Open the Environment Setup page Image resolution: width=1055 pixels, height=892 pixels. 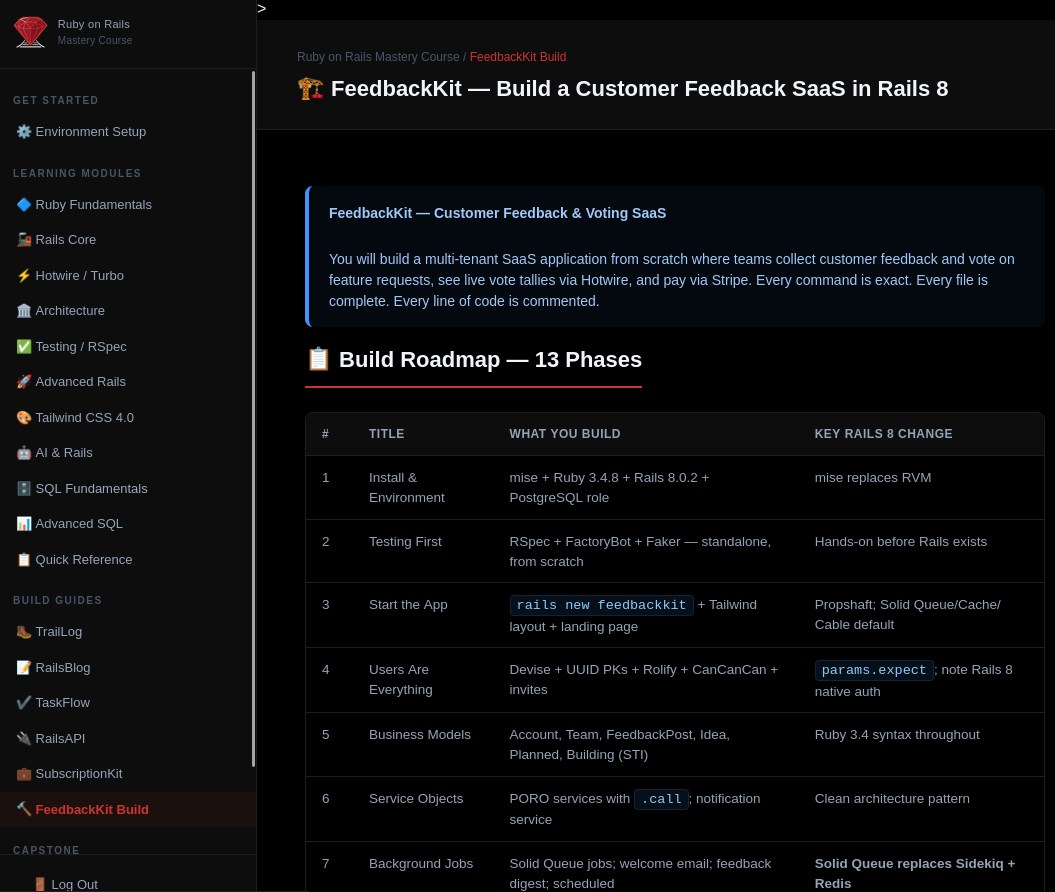pyautogui.click(x=128, y=132)
